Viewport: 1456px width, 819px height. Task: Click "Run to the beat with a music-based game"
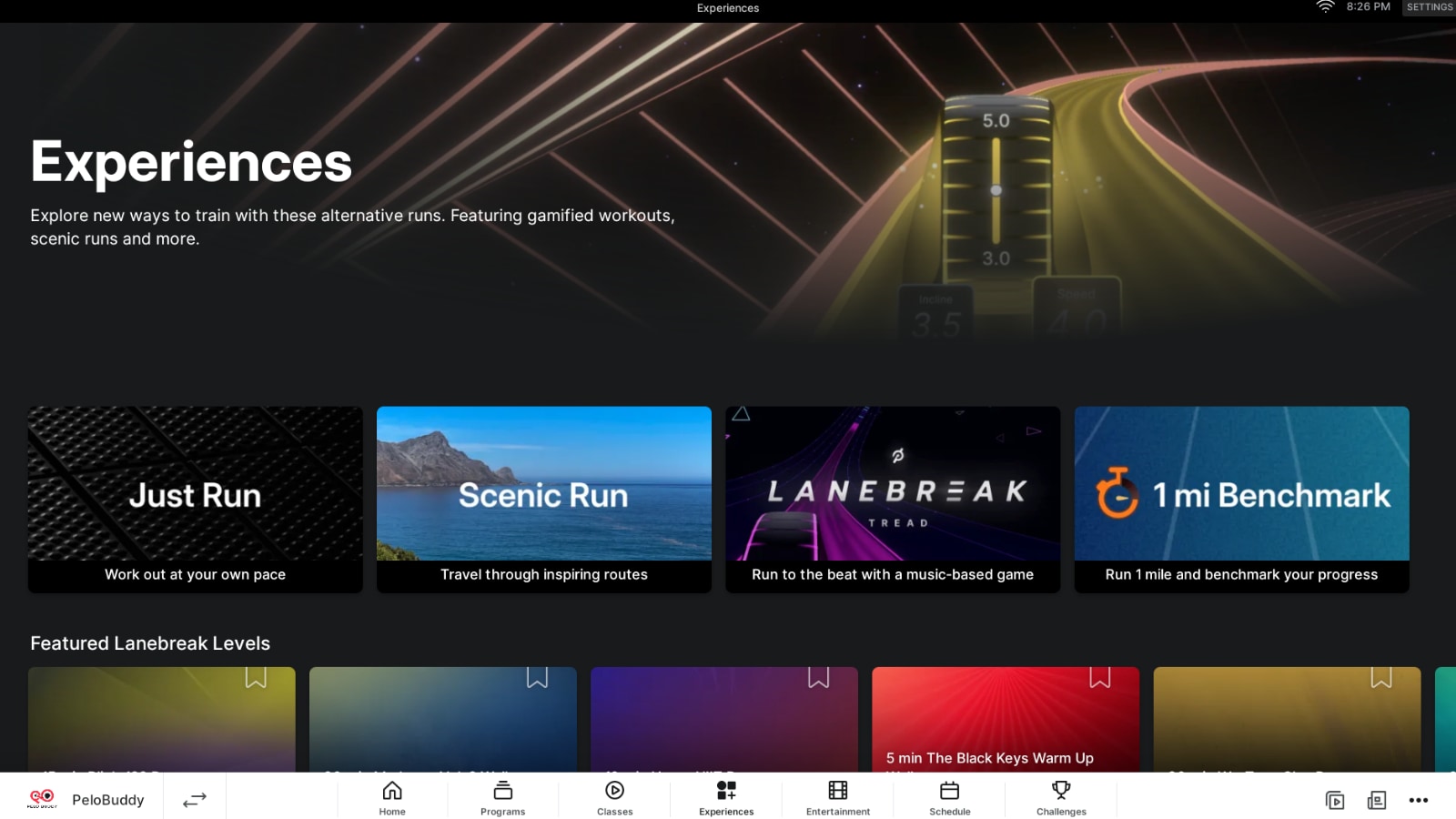tap(893, 574)
